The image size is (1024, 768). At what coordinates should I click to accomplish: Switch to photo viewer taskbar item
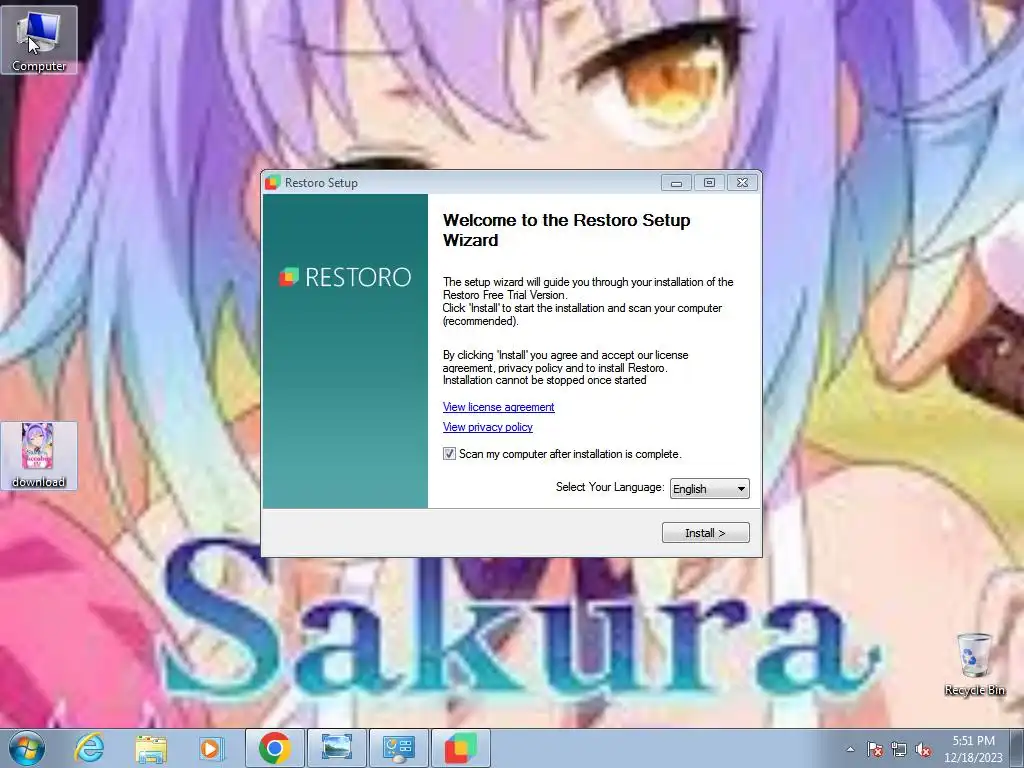[337, 748]
